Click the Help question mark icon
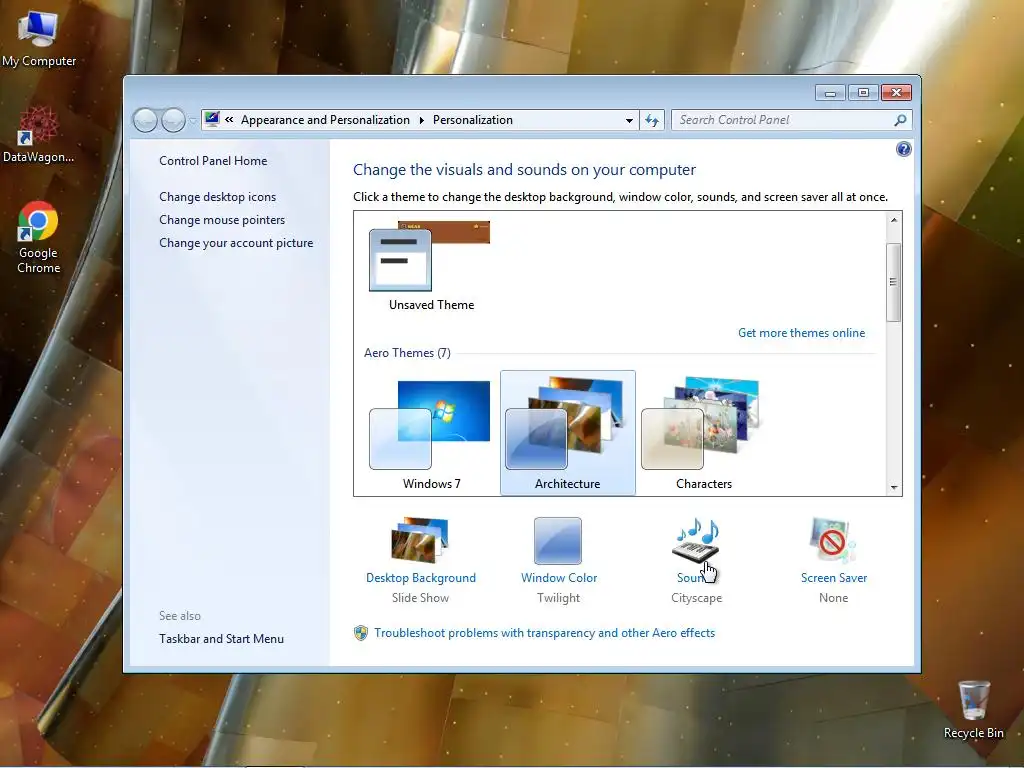This screenshot has height=768, width=1024. (x=903, y=150)
